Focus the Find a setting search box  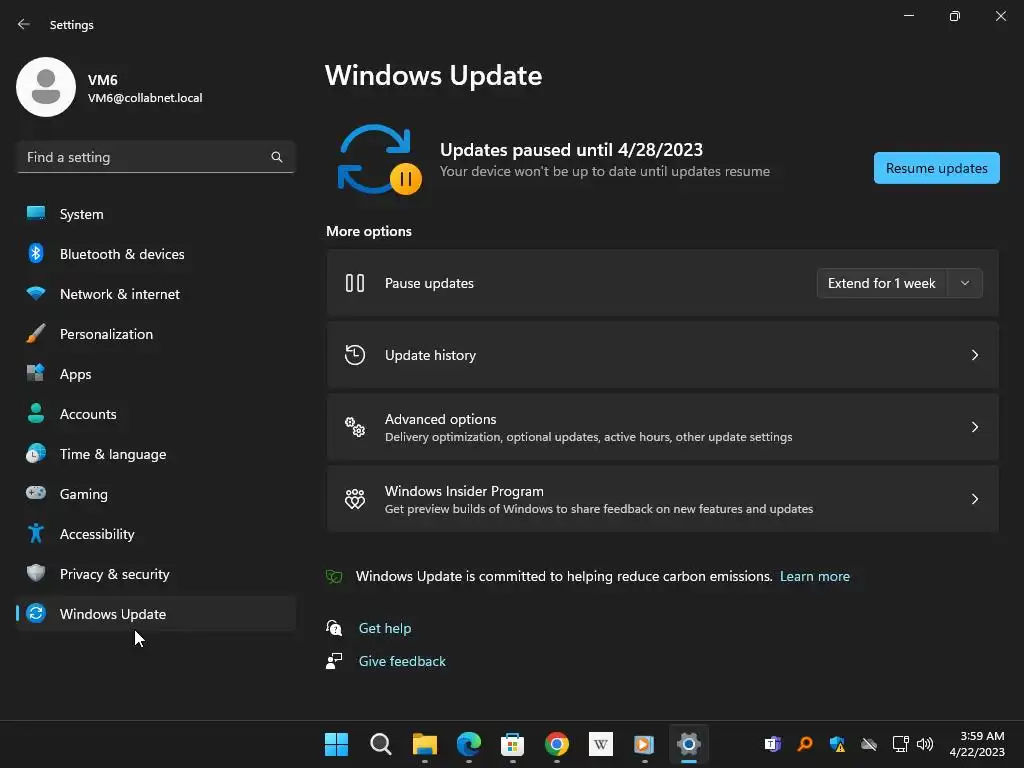pos(156,157)
